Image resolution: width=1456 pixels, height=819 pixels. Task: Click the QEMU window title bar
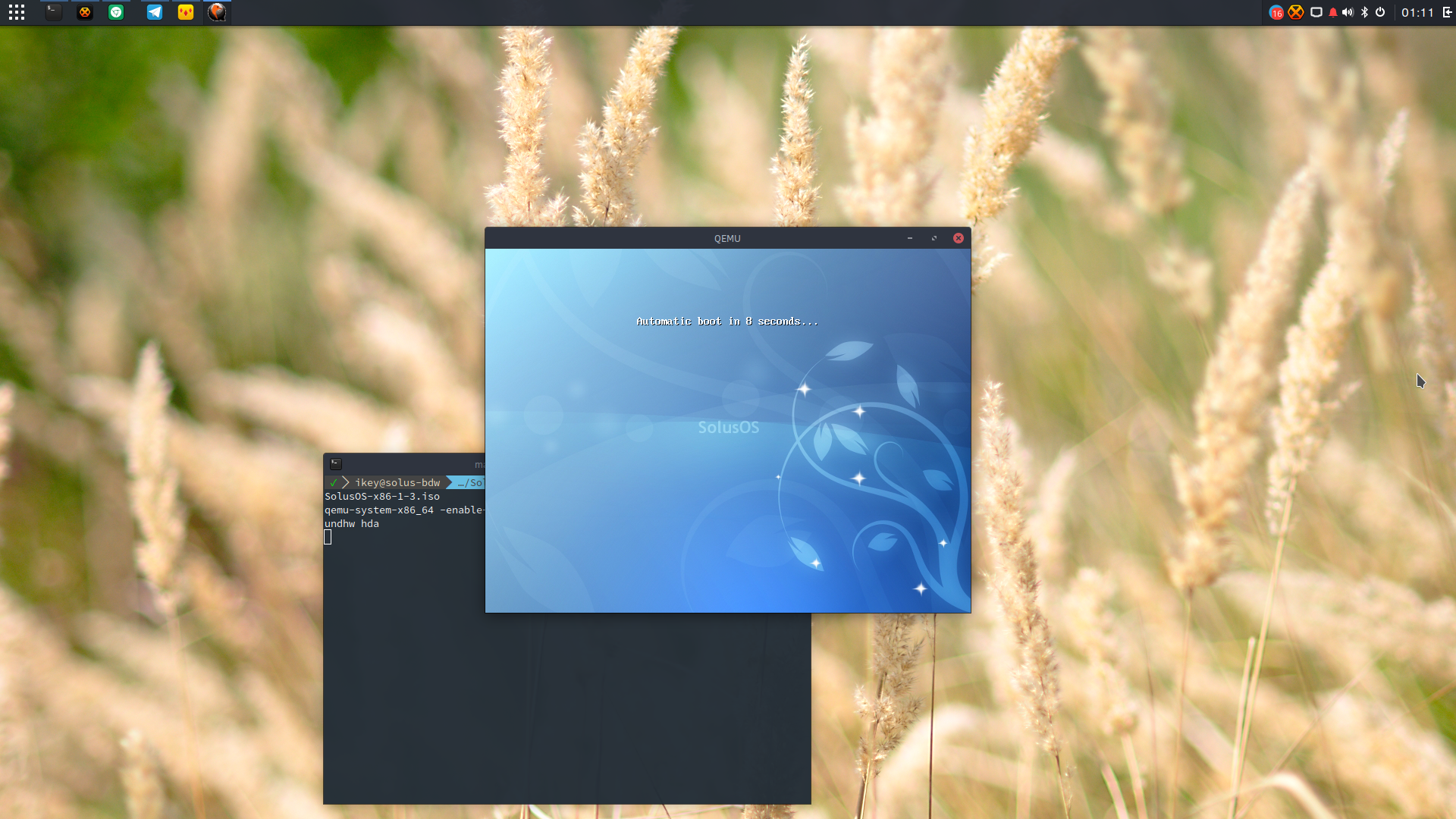pyautogui.click(x=727, y=238)
